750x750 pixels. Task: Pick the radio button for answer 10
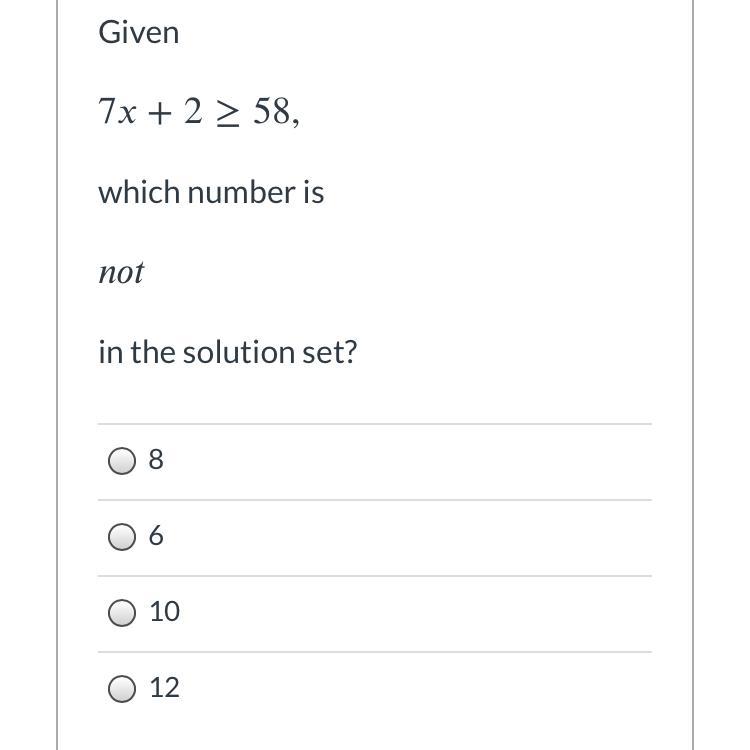tap(122, 613)
